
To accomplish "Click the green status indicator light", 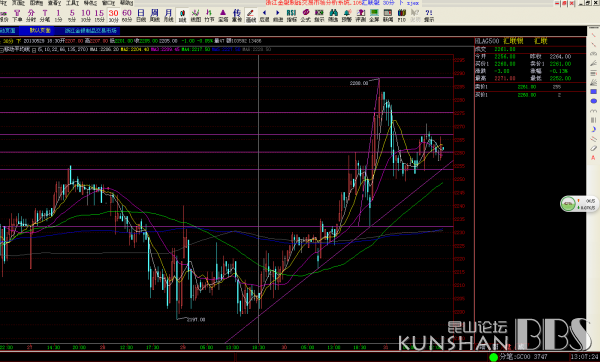I will click(x=494, y=357).
